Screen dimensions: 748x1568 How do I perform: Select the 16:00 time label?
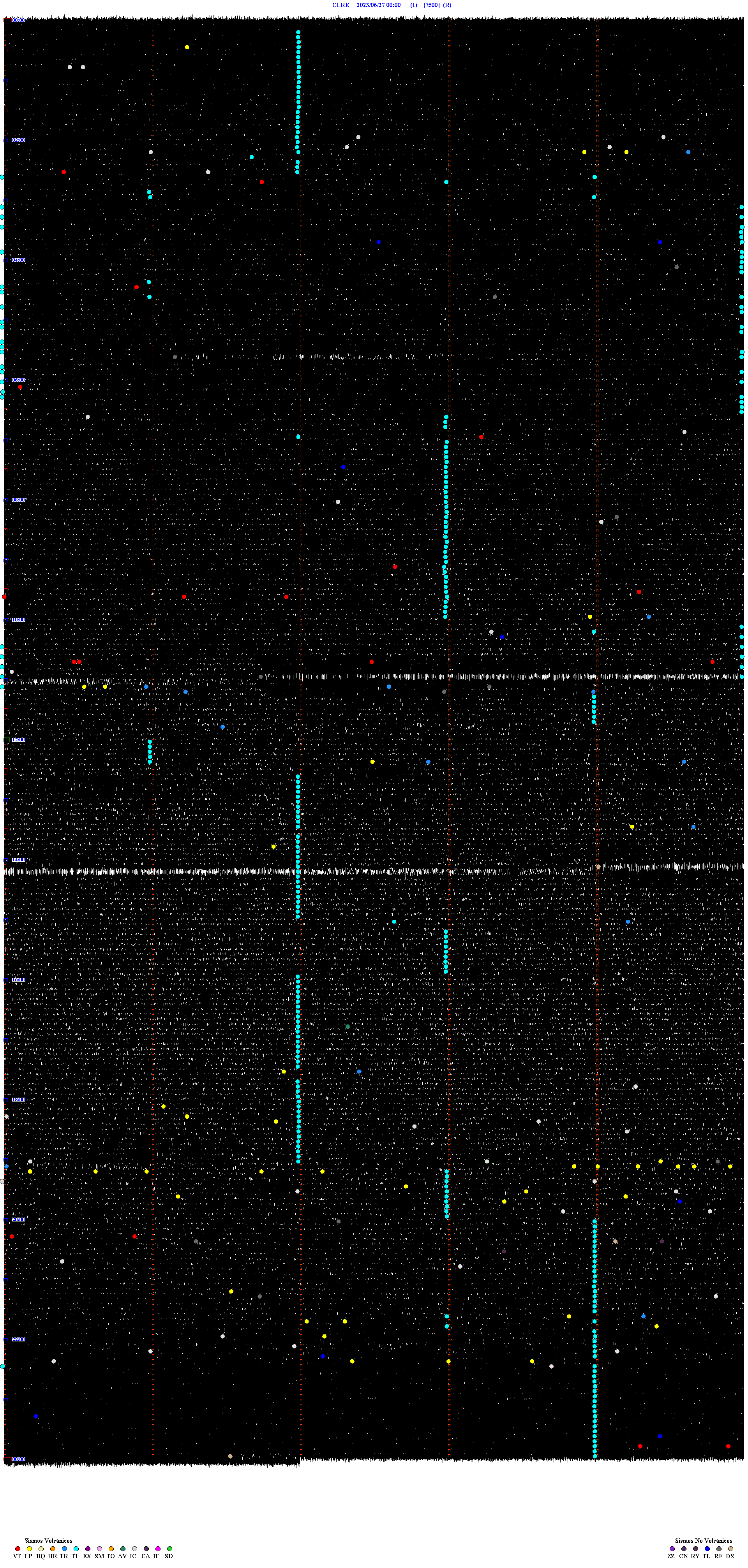point(18,979)
